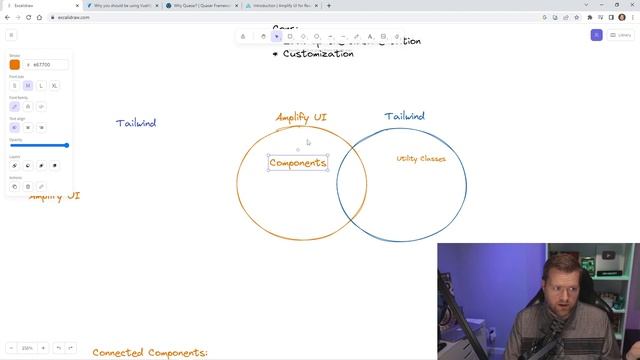The height and width of the screenshot is (360, 640).
Task: Select the Ellipse tool
Action: tap(317, 37)
